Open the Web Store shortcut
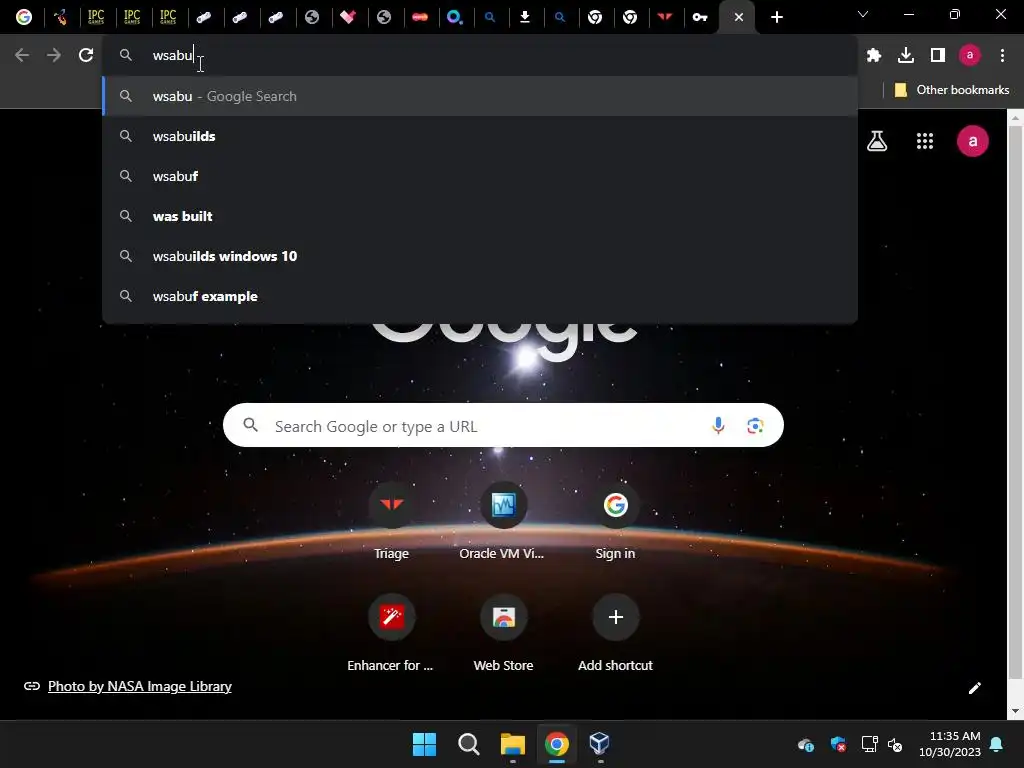 [503, 633]
